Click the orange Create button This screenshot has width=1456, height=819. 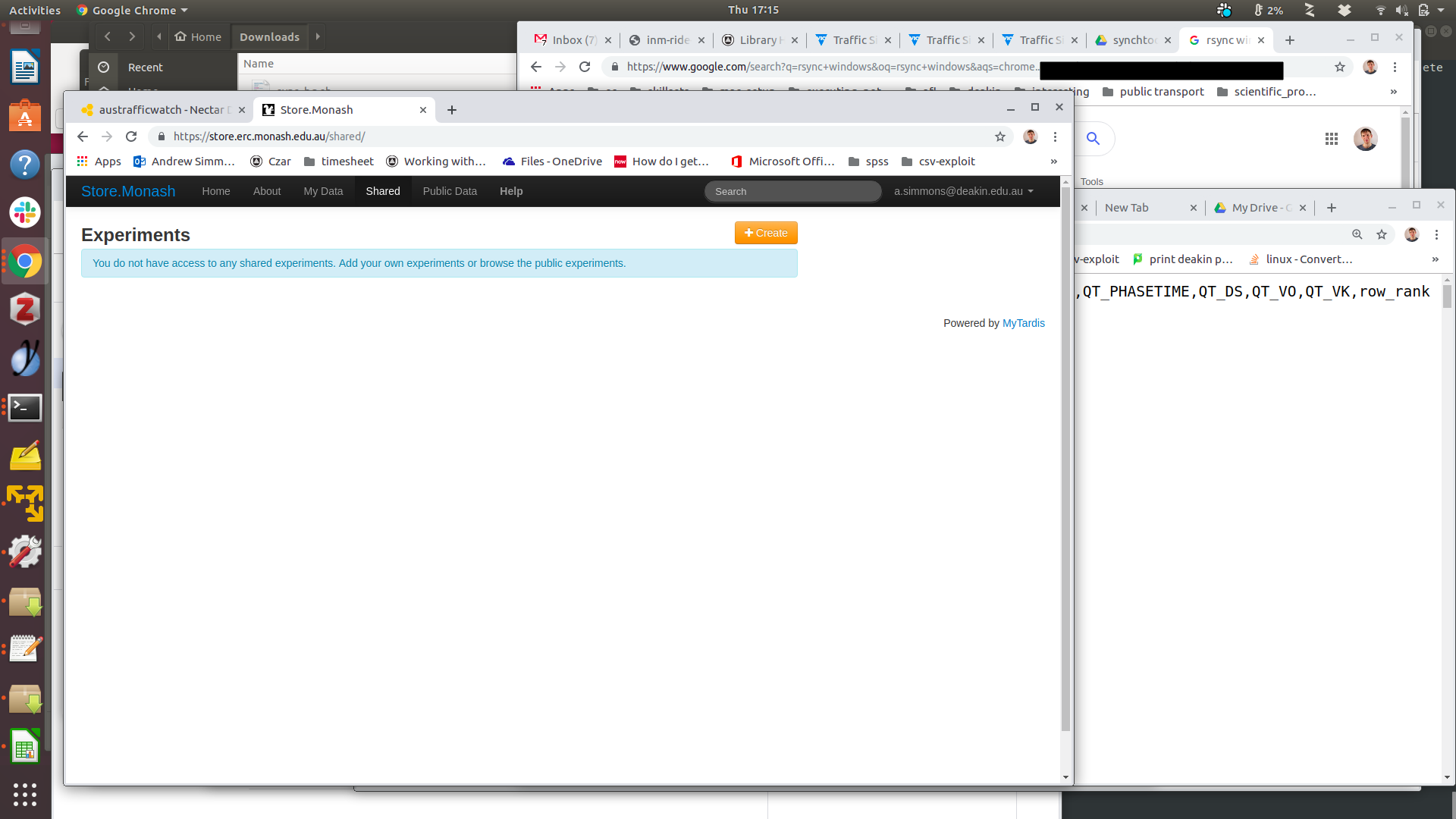tap(766, 233)
